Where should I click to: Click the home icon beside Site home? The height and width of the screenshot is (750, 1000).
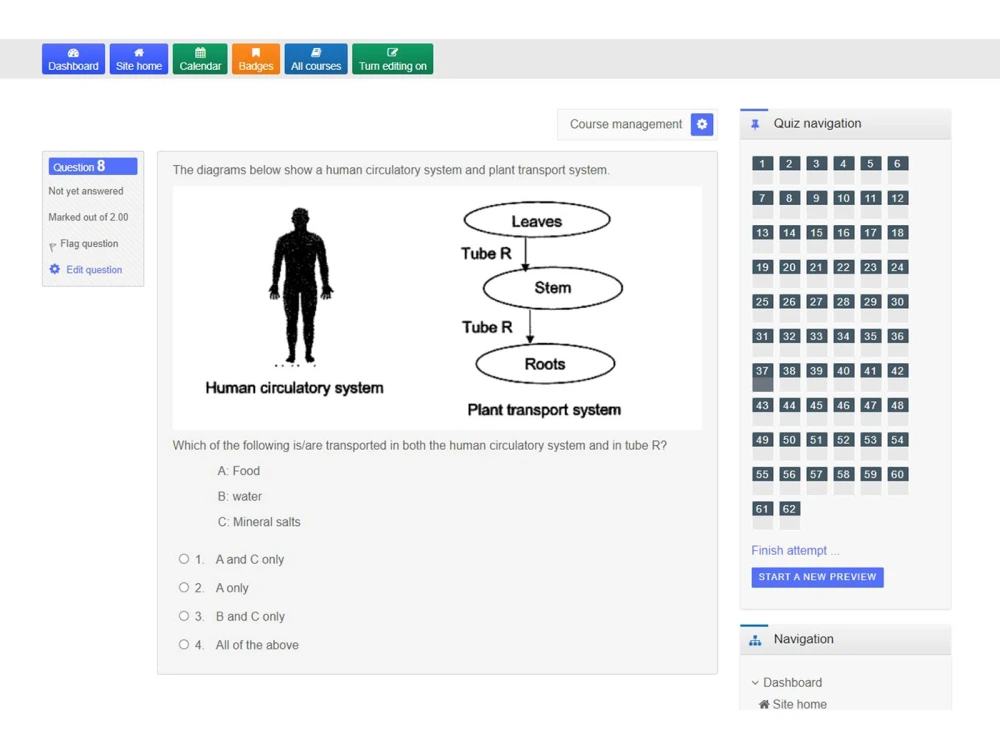(763, 704)
